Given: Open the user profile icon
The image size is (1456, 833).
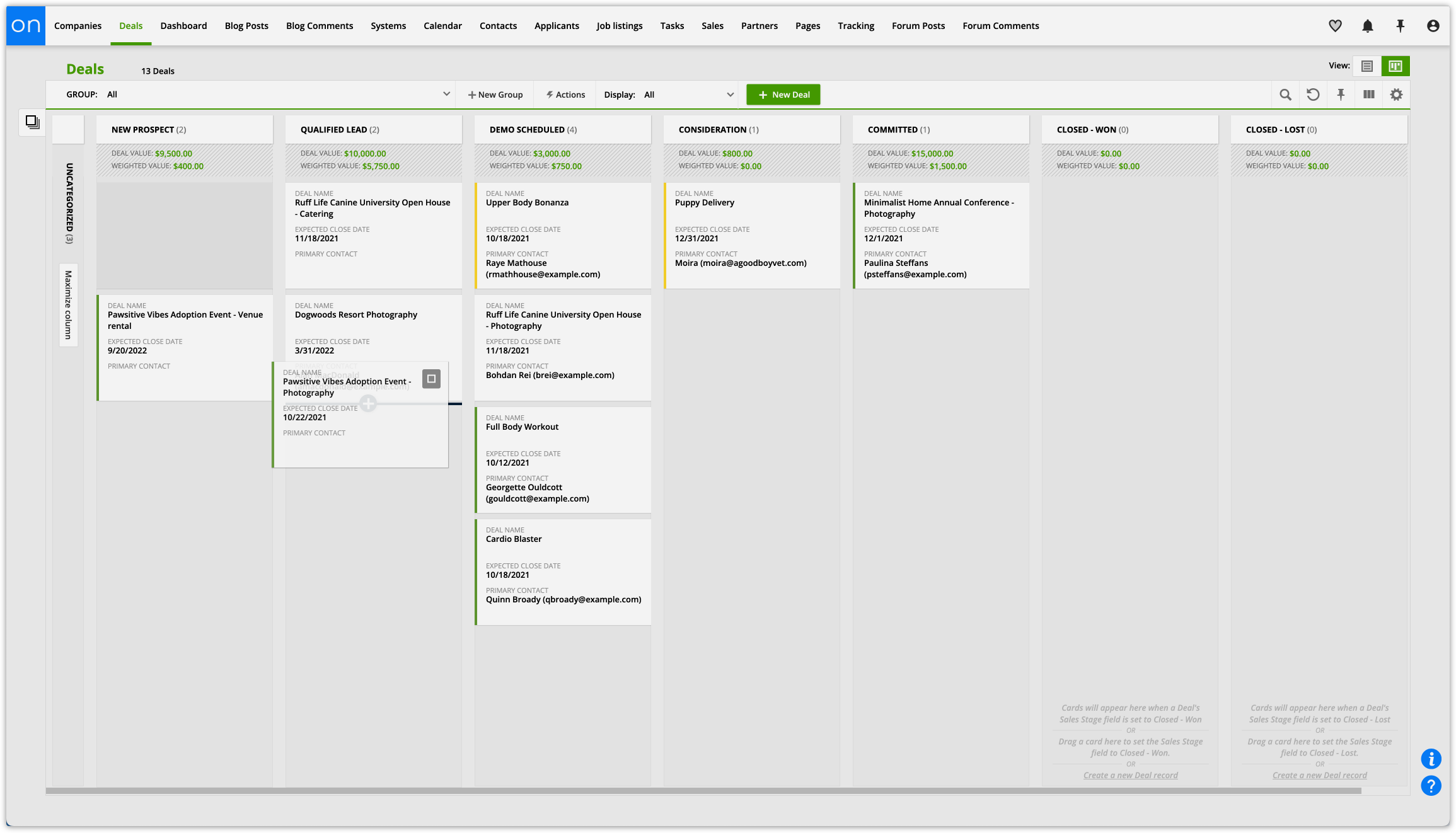Looking at the screenshot, I should click(x=1433, y=26).
